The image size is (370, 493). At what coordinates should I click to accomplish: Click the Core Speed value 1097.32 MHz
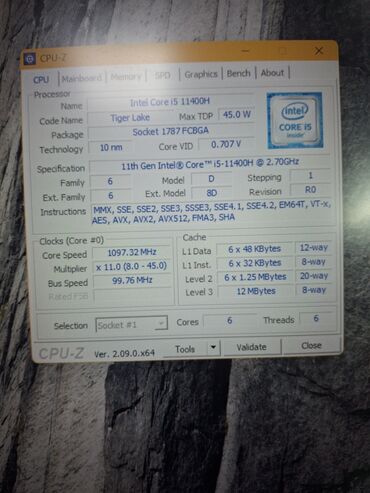(132, 252)
